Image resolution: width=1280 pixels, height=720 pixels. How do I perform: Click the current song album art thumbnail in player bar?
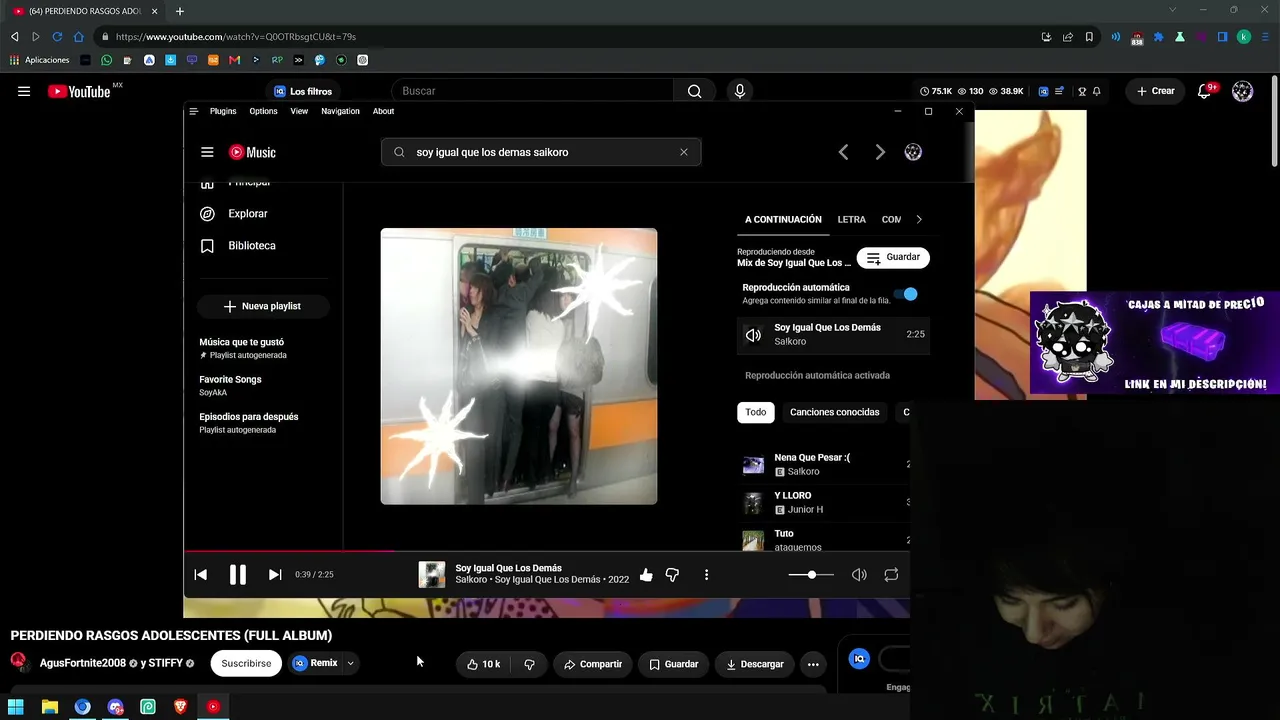click(x=432, y=575)
